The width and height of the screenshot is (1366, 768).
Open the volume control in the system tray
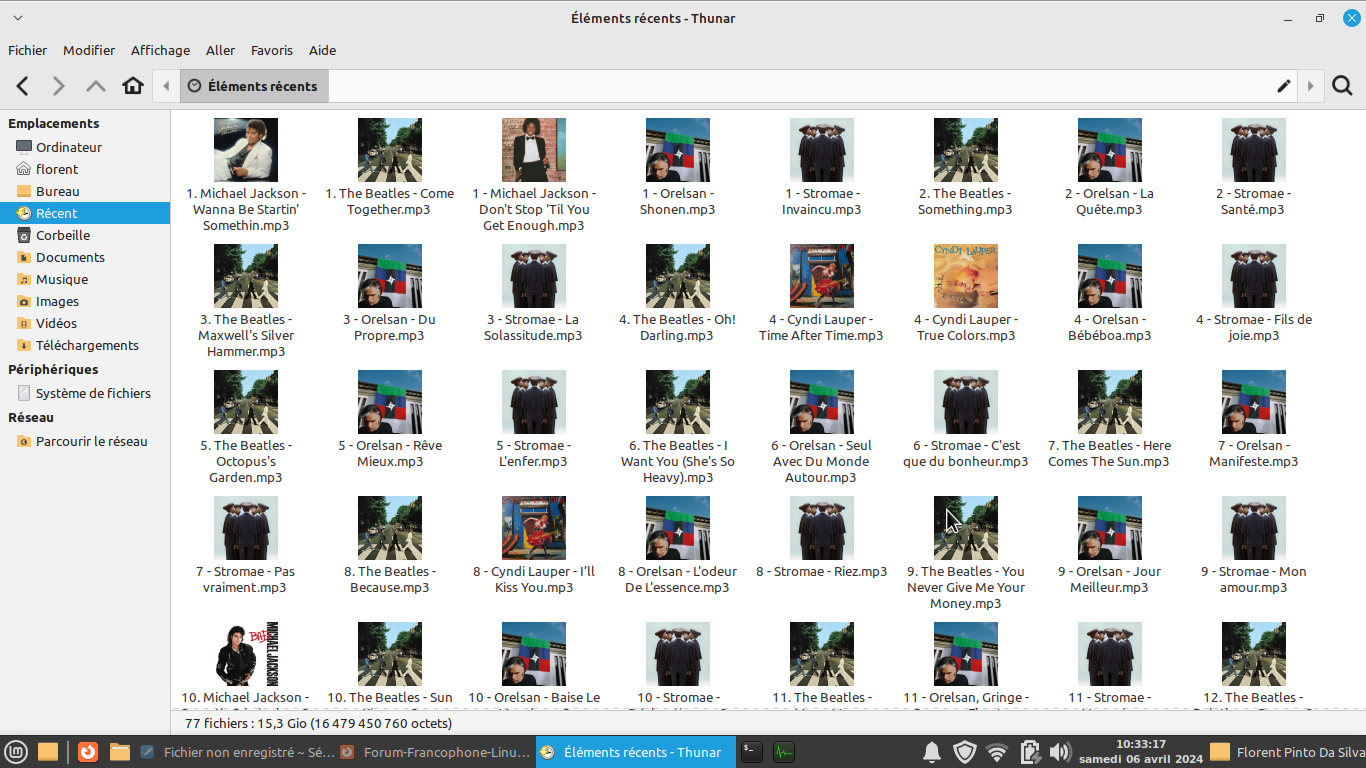pos(1060,752)
